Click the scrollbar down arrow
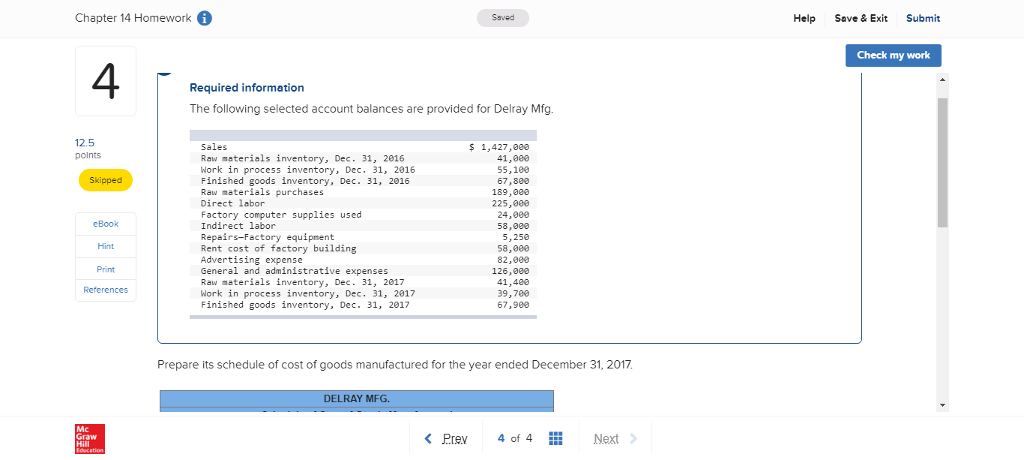Screen dimensions: 1024x460 point(942,406)
